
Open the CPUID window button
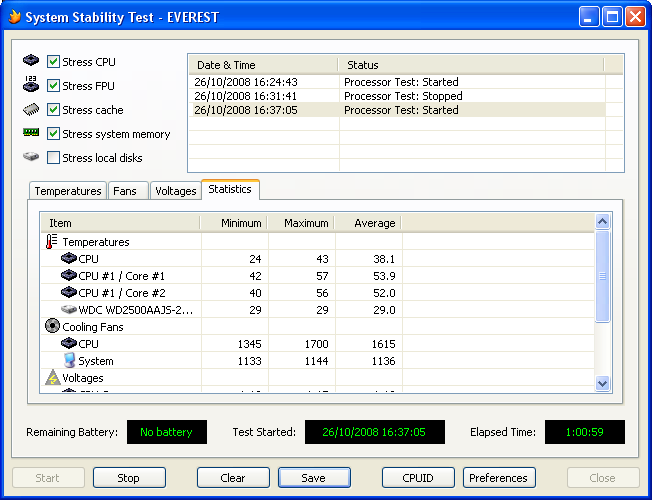[x=418, y=478]
